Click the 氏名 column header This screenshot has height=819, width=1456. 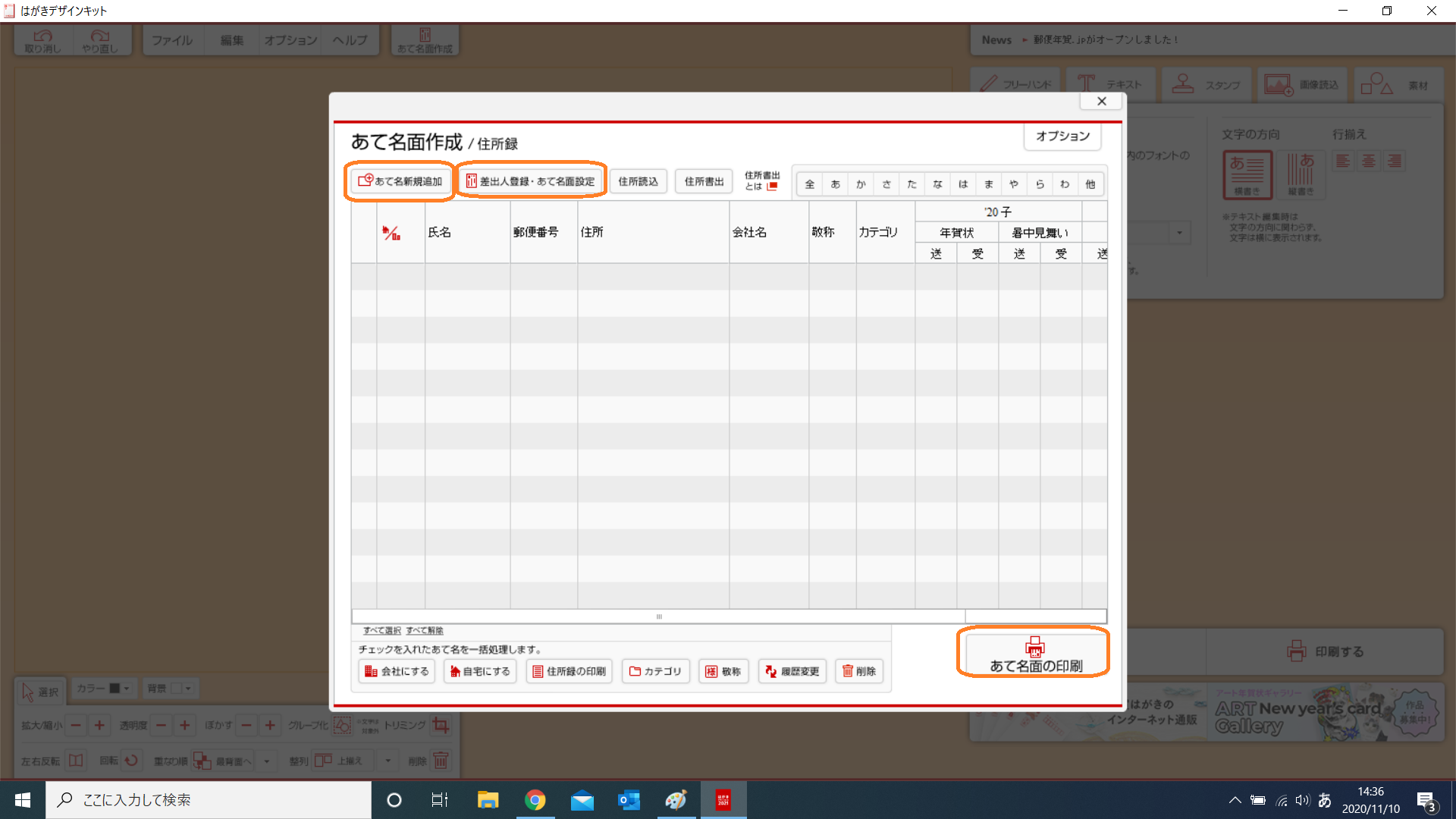coord(467,233)
